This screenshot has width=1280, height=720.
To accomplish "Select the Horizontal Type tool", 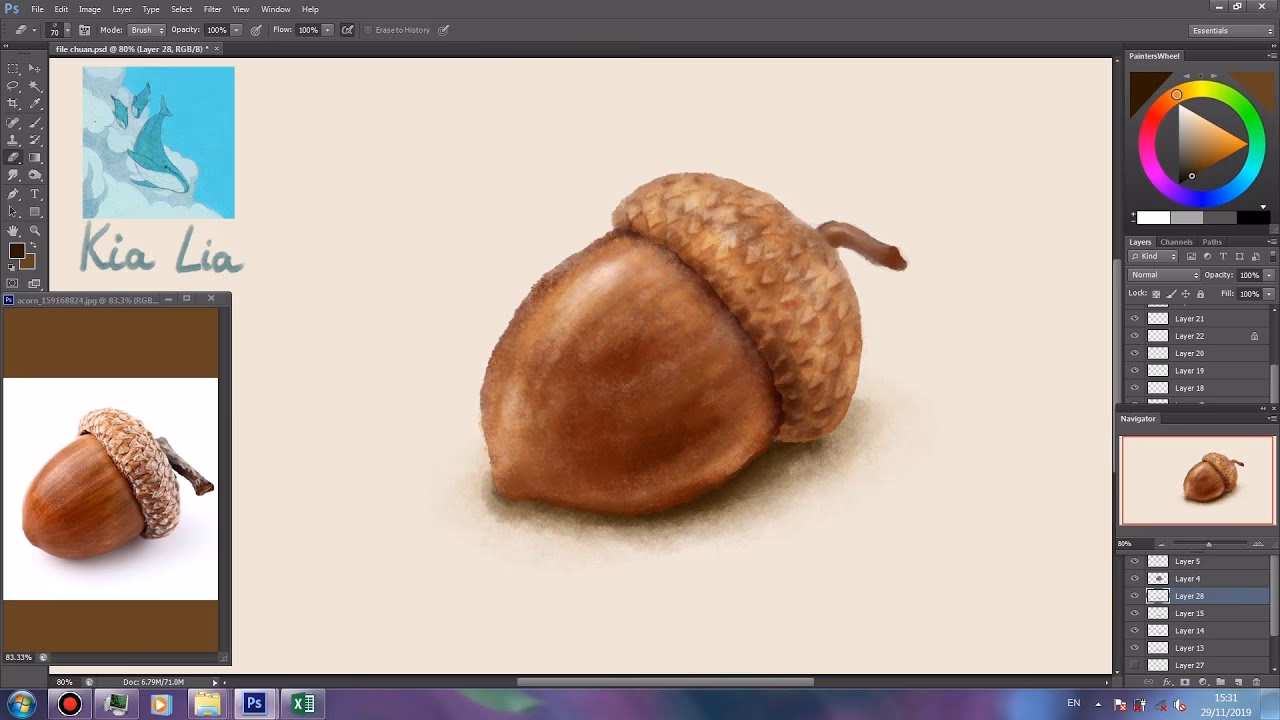I will tap(35, 194).
